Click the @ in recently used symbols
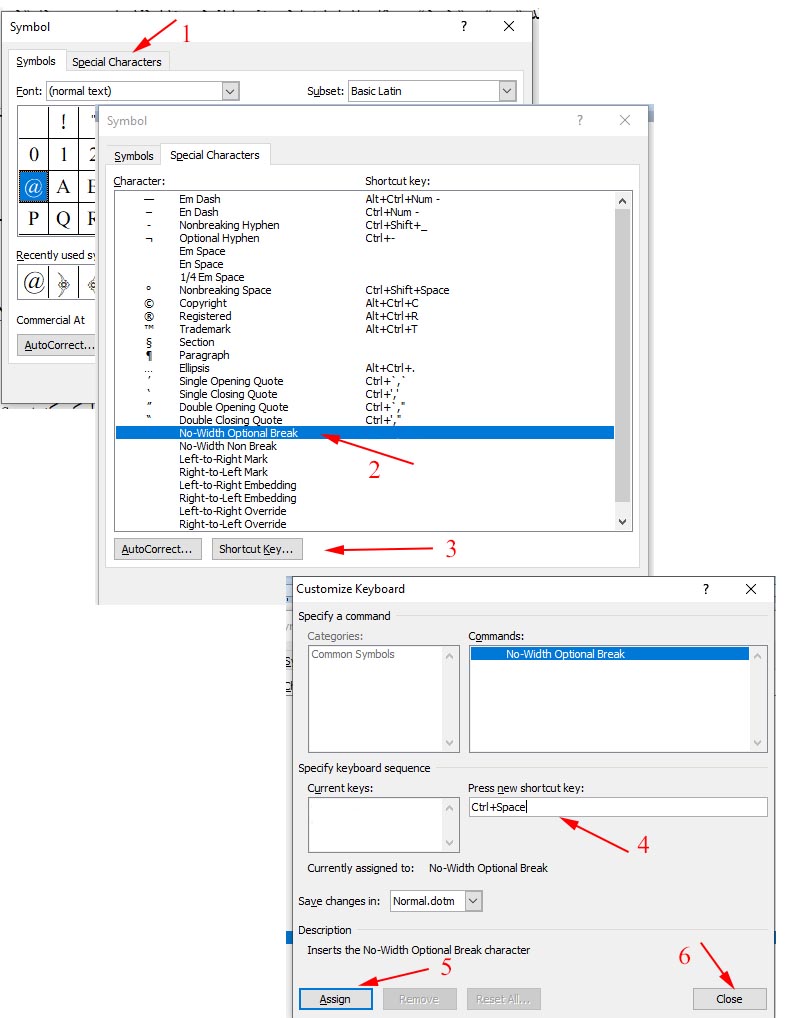This screenshot has height=1018, width=806. click(x=34, y=283)
